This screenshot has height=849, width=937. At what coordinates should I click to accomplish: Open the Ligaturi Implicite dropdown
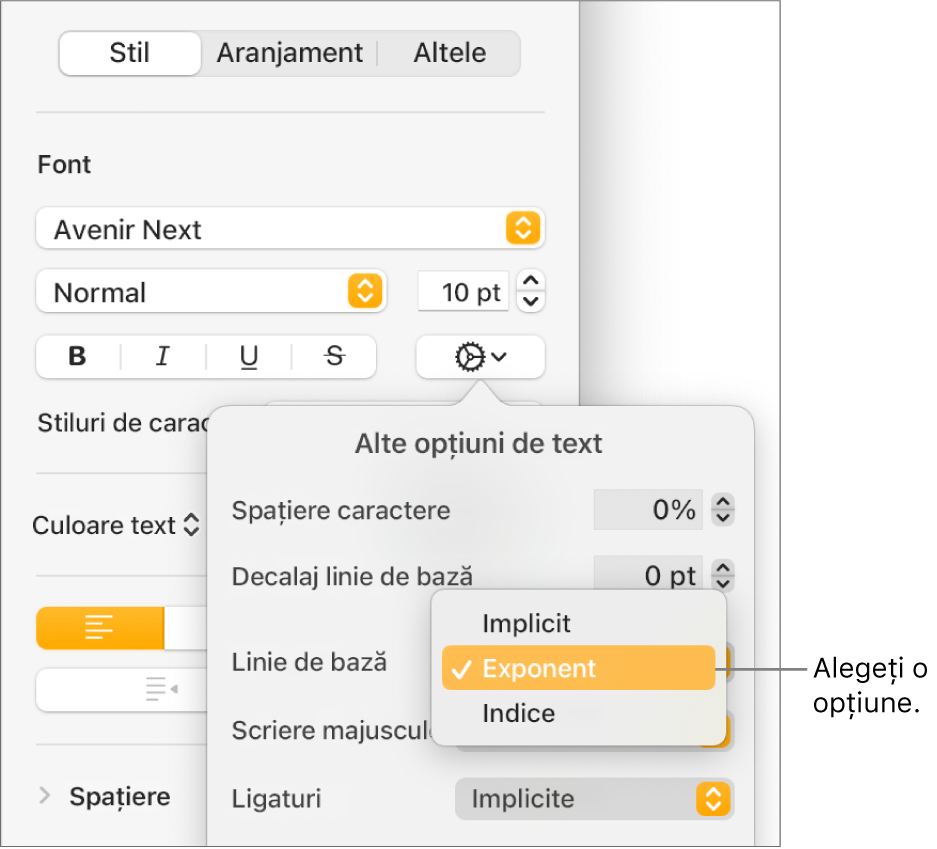coord(594,799)
